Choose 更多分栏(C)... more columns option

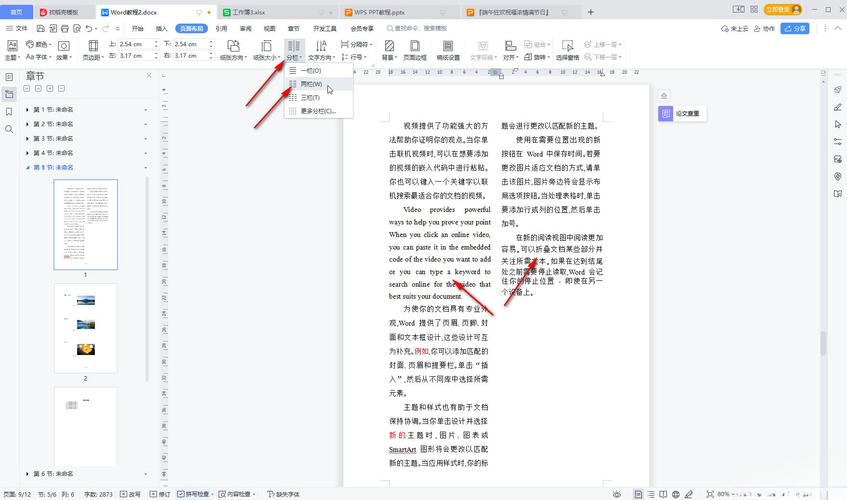pyautogui.click(x=319, y=111)
